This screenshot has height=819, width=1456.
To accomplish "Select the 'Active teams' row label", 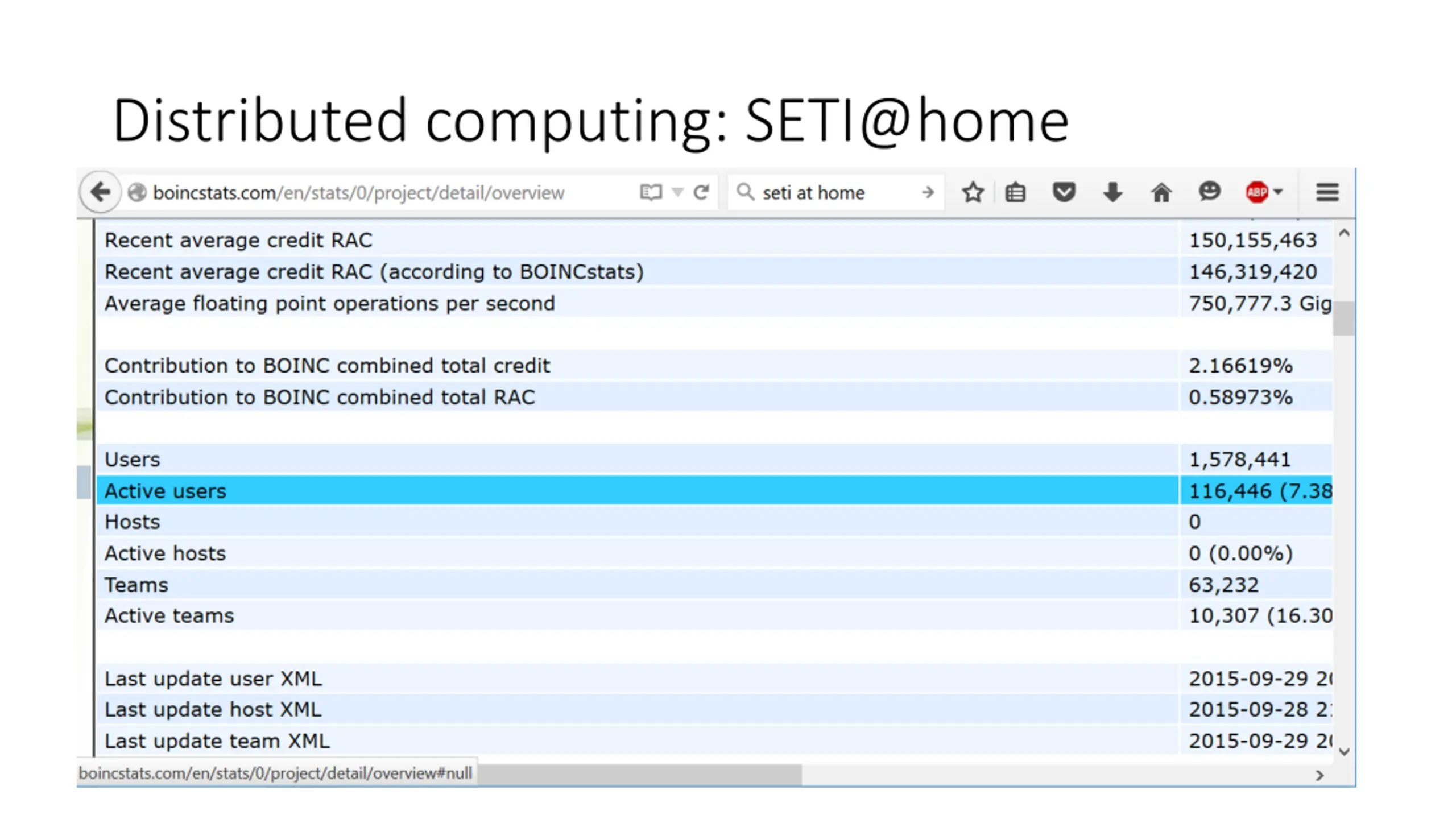I will [x=169, y=616].
